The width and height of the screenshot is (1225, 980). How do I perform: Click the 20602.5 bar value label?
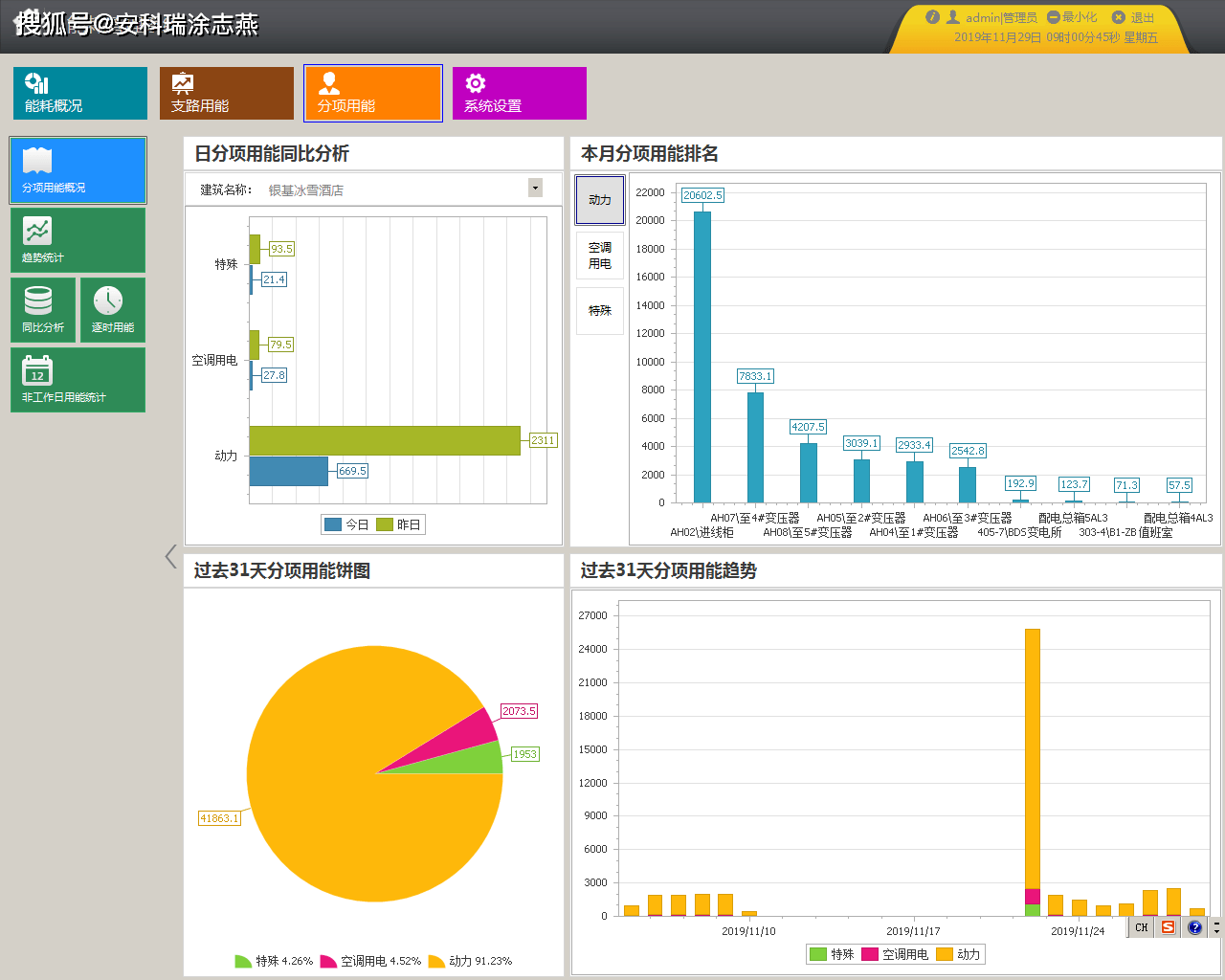pos(702,195)
